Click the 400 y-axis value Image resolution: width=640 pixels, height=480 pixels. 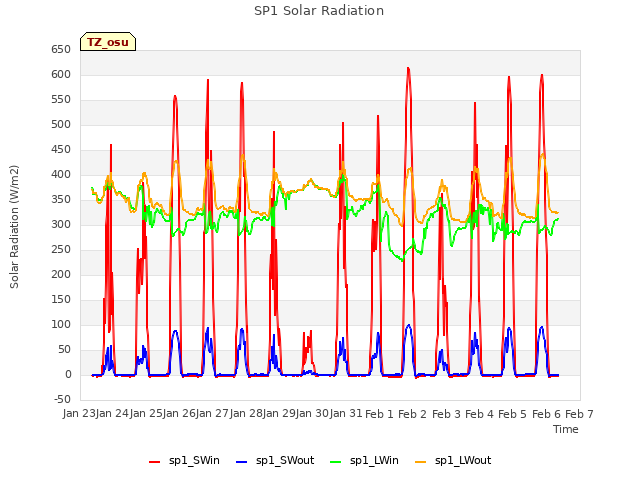61,175
